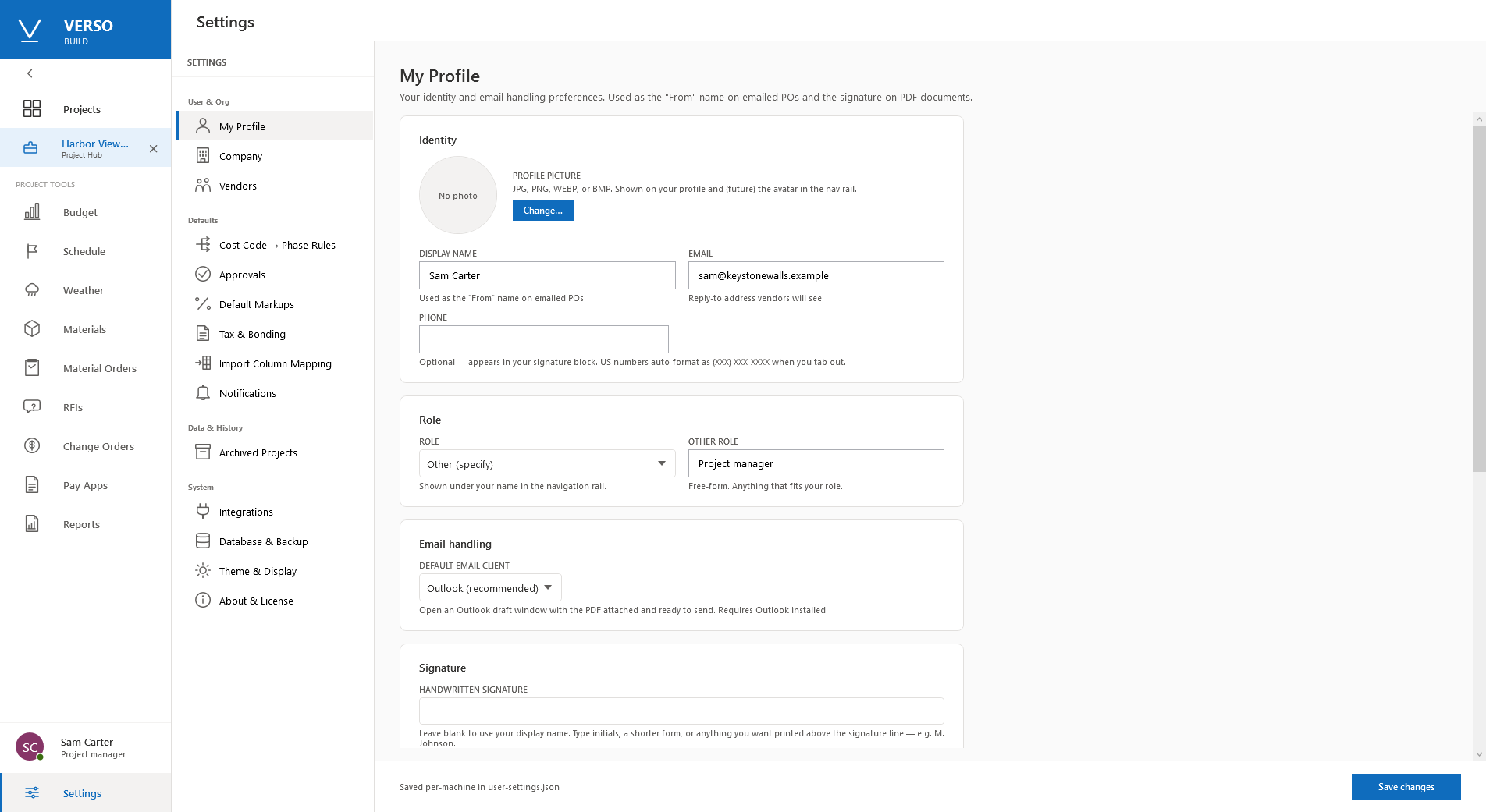Open Settings in the bottom nav
The height and width of the screenshot is (812, 1486).
(x=86, y=792)
